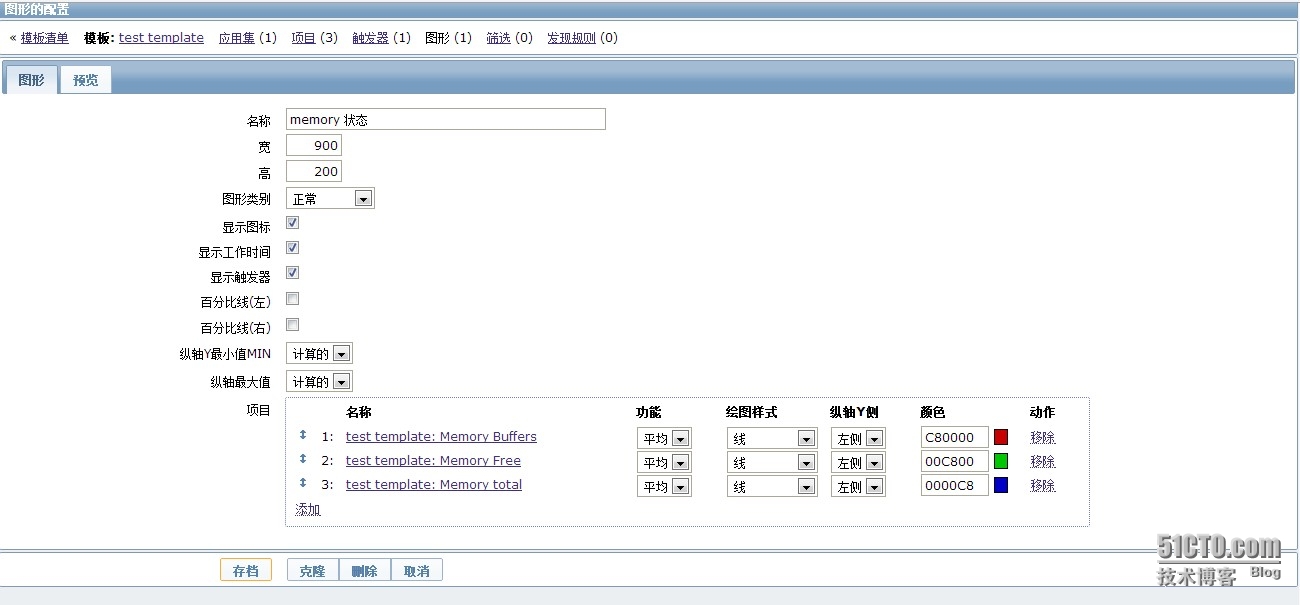Open 绘图样式 dropdown for Memory Free
The image size is (1300, 605).
click(x=772, y=462)
